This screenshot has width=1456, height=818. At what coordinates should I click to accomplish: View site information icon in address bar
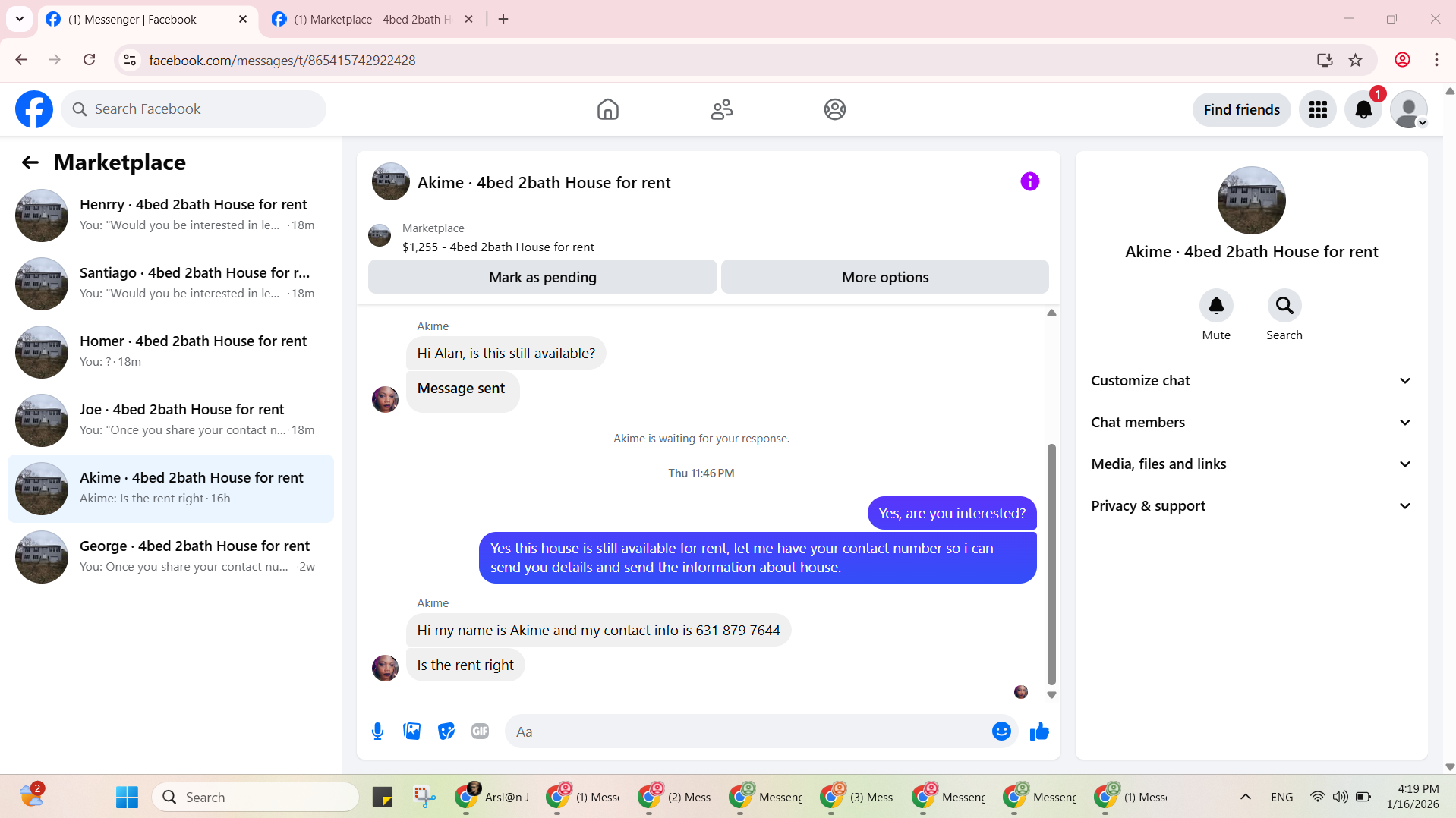[130, 60]
